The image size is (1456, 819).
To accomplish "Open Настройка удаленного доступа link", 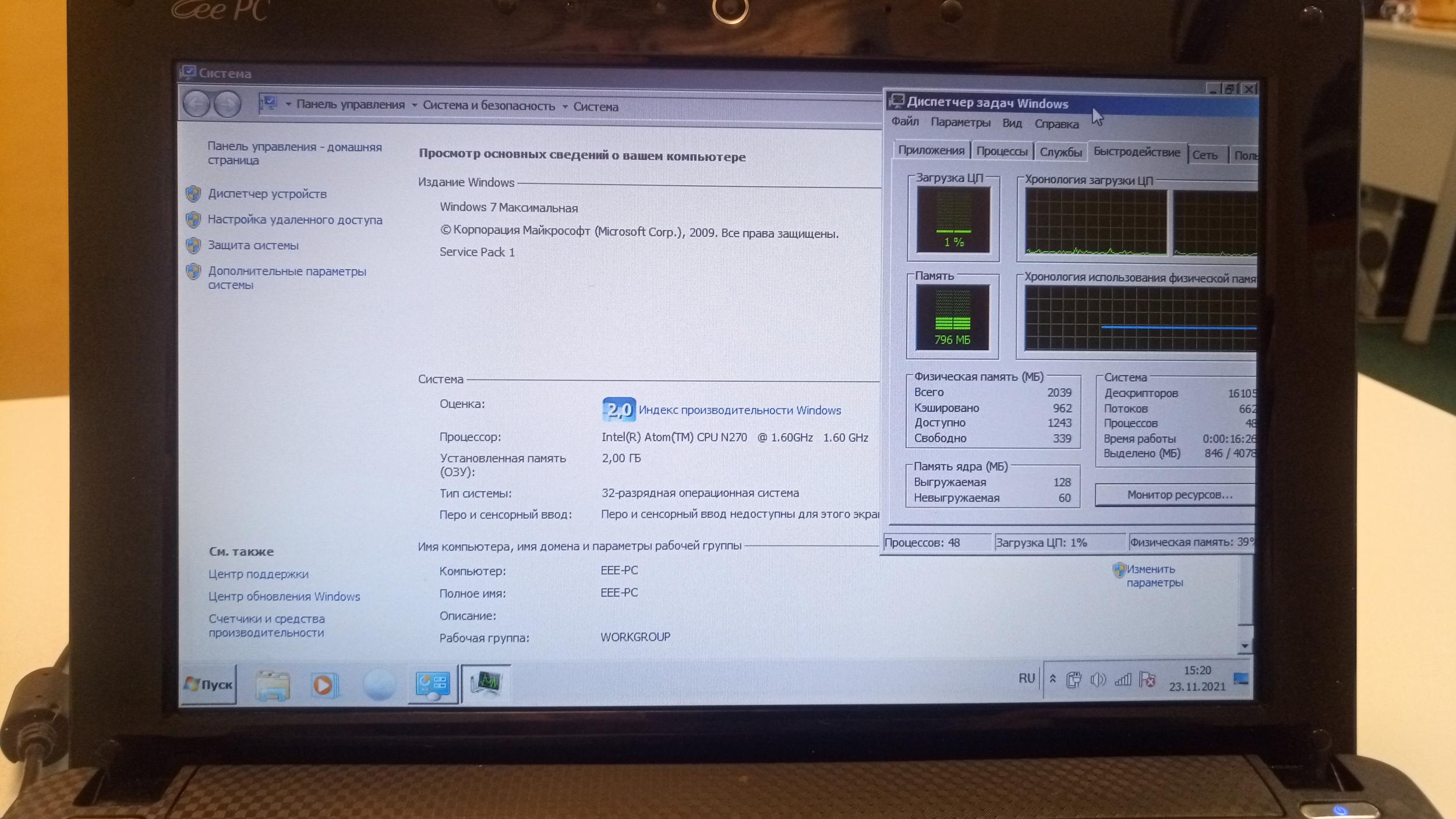I will coord(295,219).
